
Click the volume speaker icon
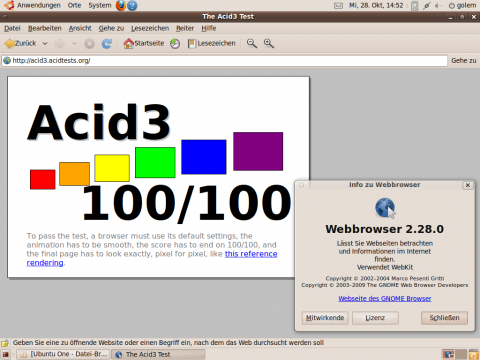(x=438, y=5)
